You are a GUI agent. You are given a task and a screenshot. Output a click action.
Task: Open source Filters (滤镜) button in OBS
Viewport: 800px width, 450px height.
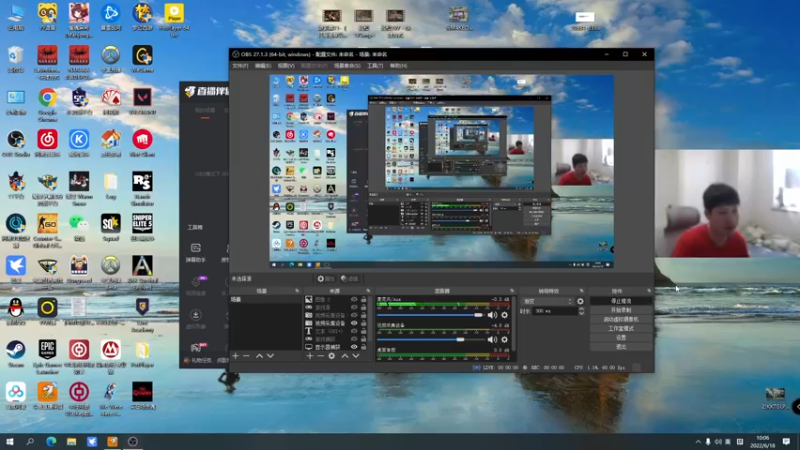point(350,279)
